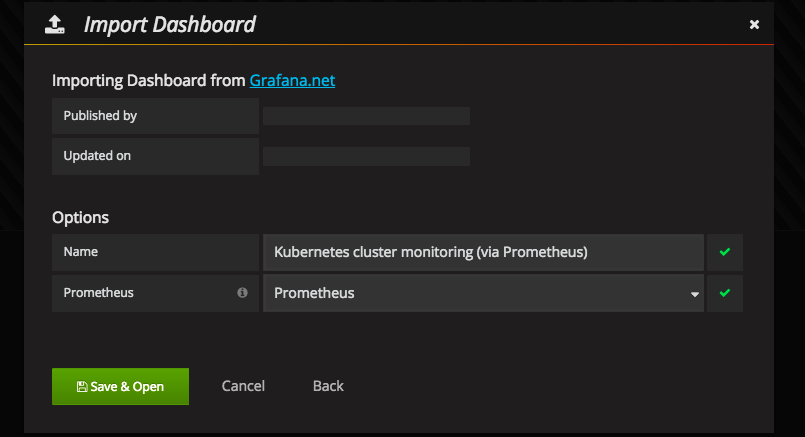This screenshot has width=805, height=437.
Task: Click the Updated on label
Action: 97,156
